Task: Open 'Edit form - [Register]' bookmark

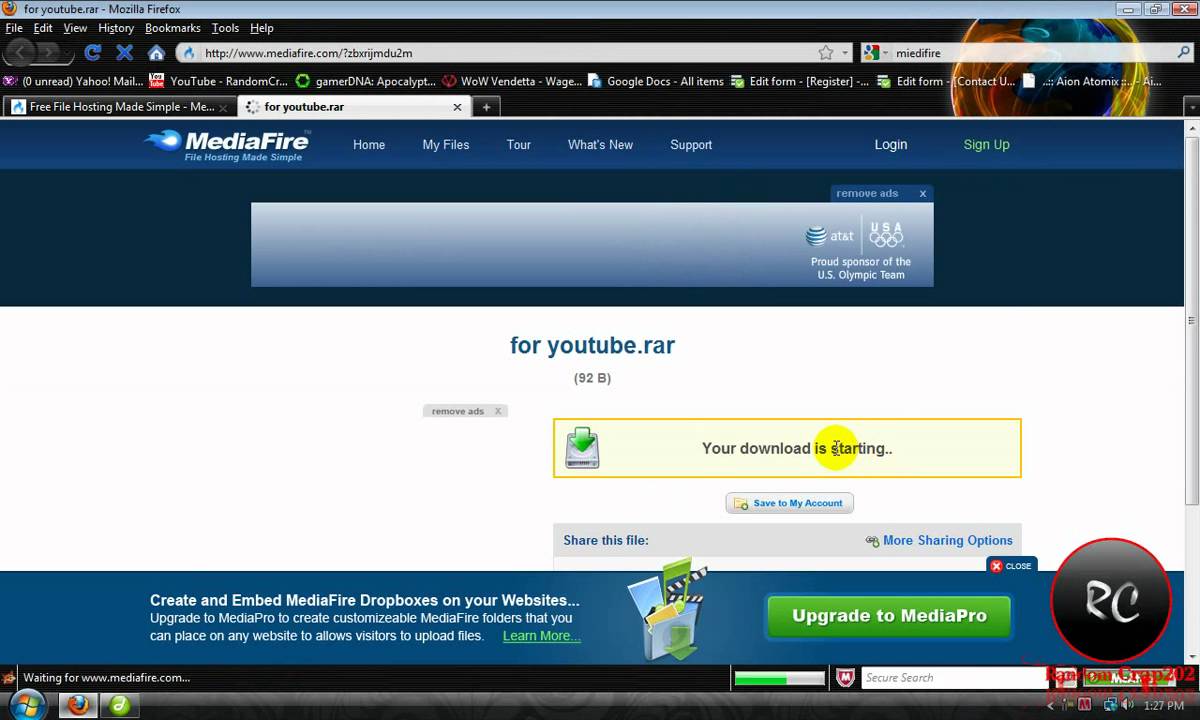Action: (800, 81)
